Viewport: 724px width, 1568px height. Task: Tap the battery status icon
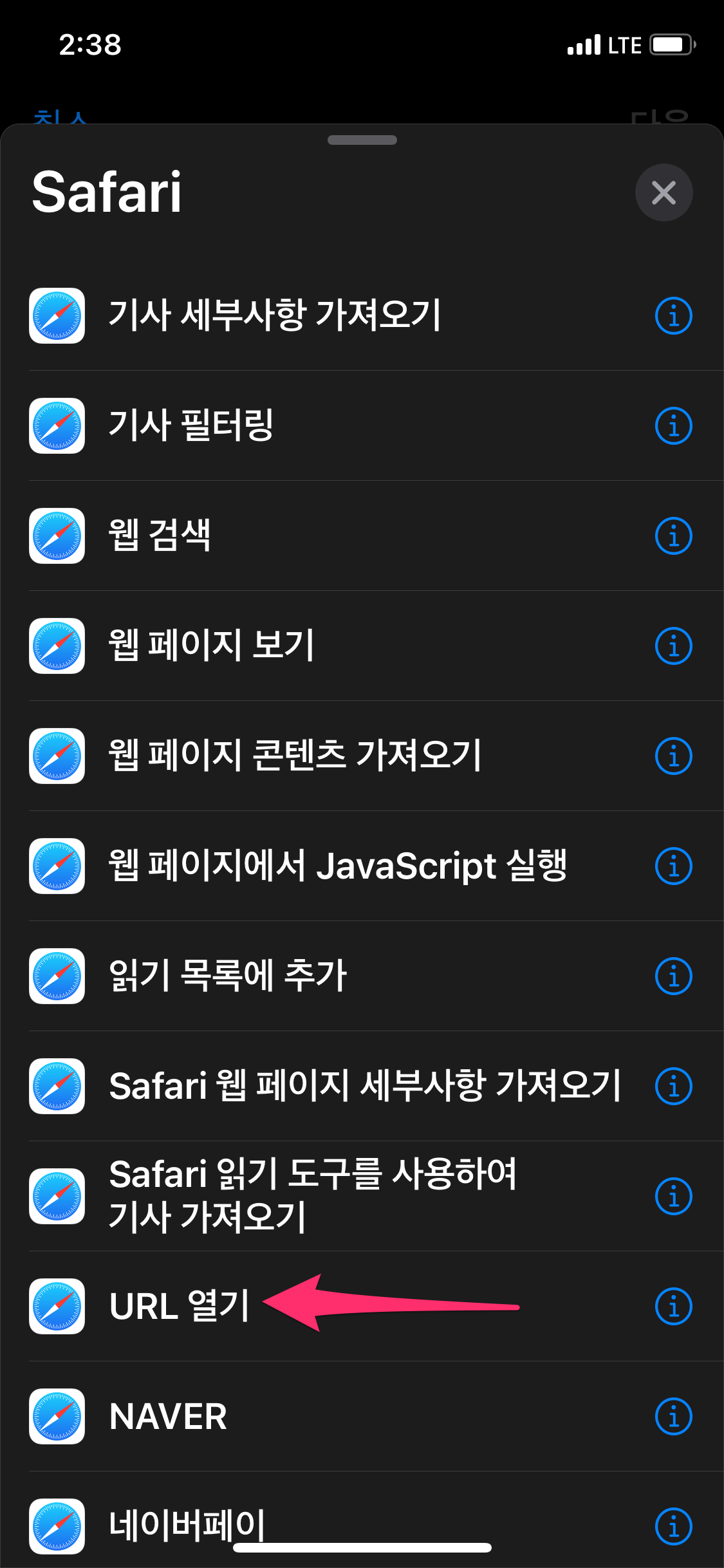[x=673, y=44]
